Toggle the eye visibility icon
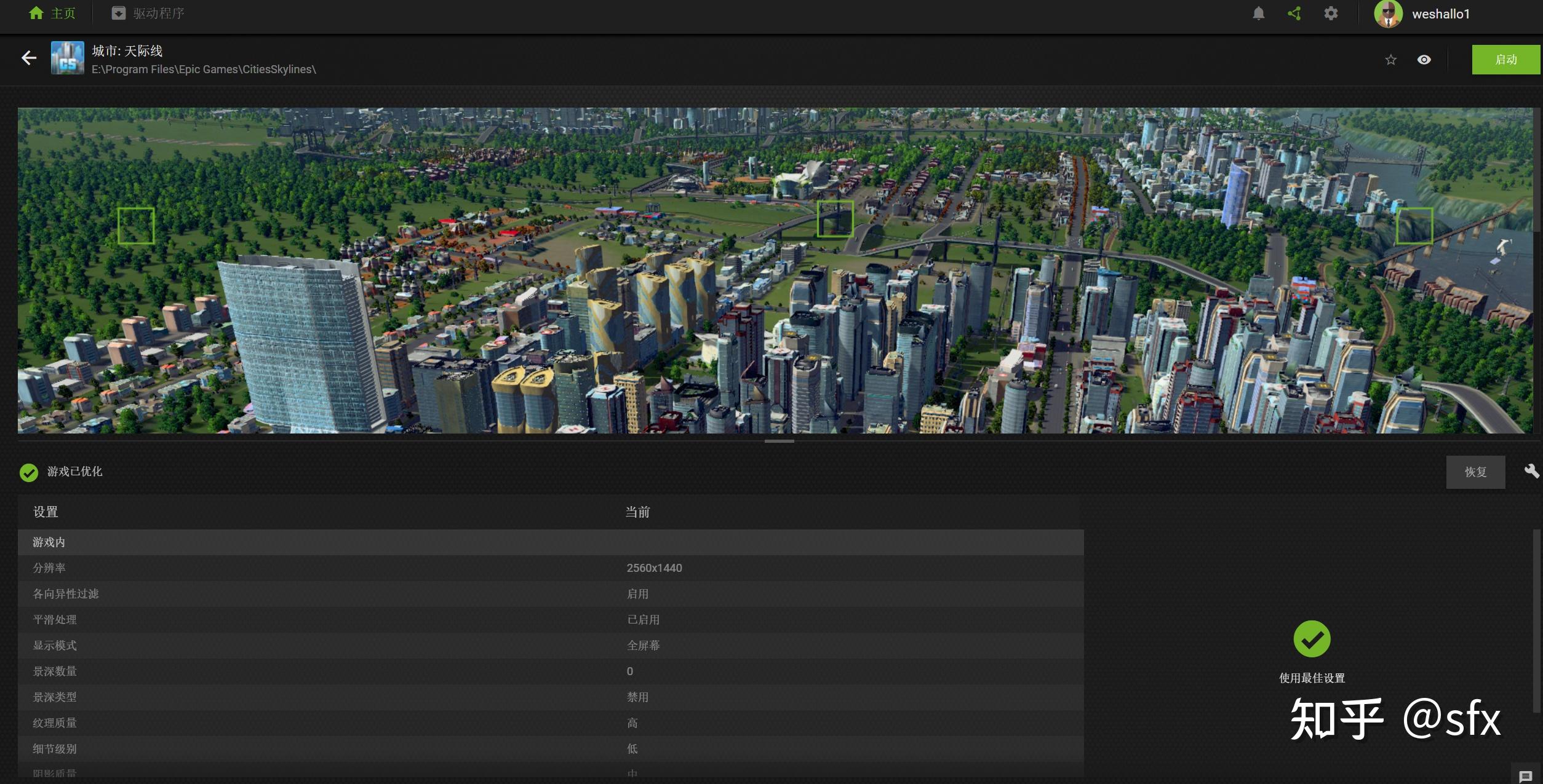This screenshot has height=784, width=1543. [1424, 60]
